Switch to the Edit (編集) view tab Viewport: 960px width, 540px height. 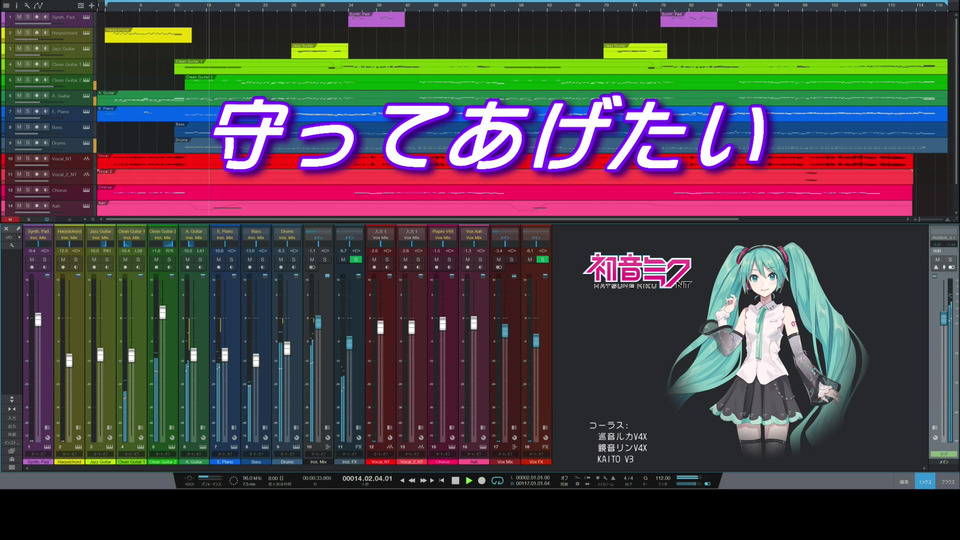click(x=904, y=482)
